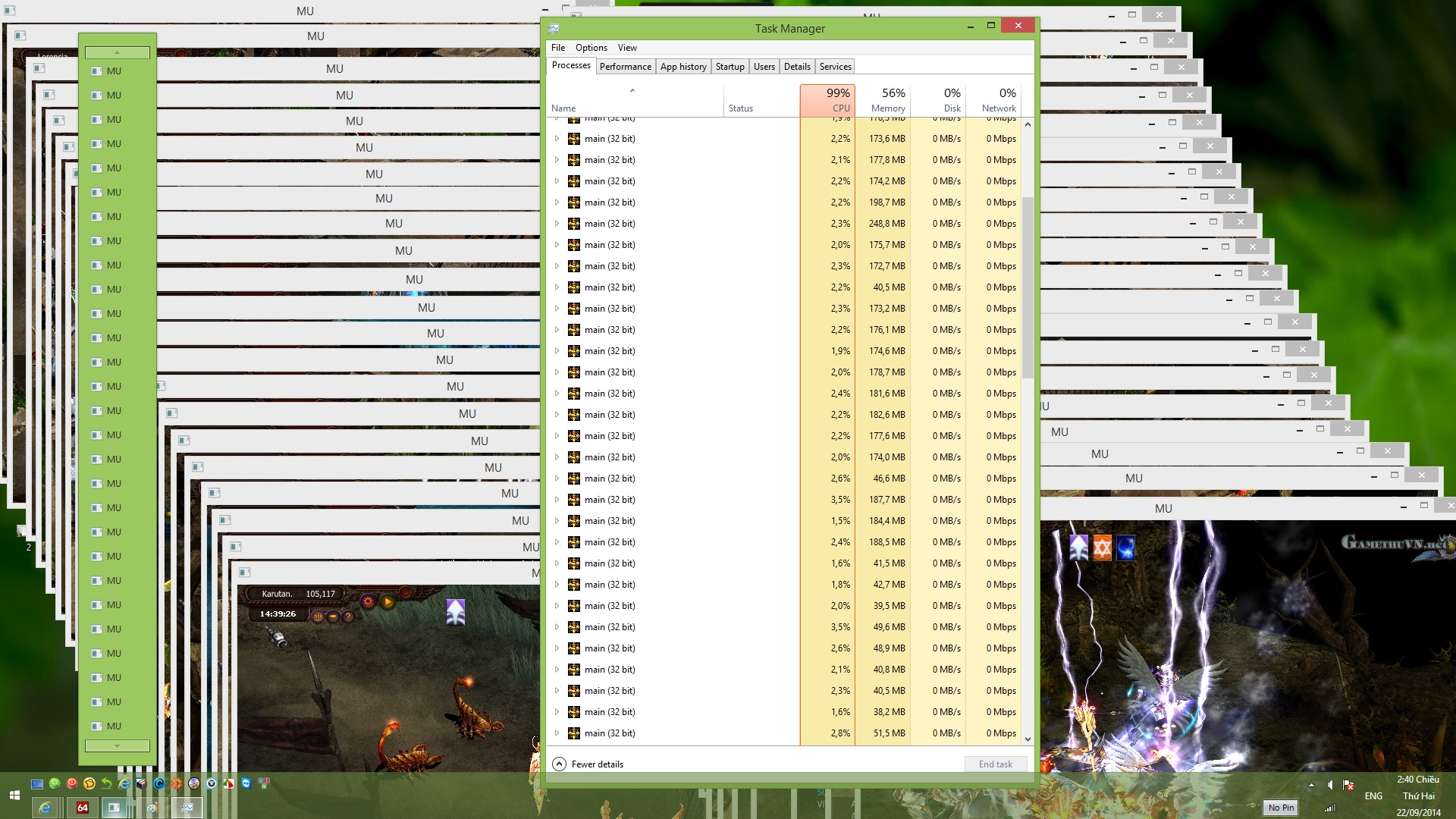Open the 64-bit game launcher on the taskbar
Viewport: 1456px width, 819px height.
click(x=81, y=808)
